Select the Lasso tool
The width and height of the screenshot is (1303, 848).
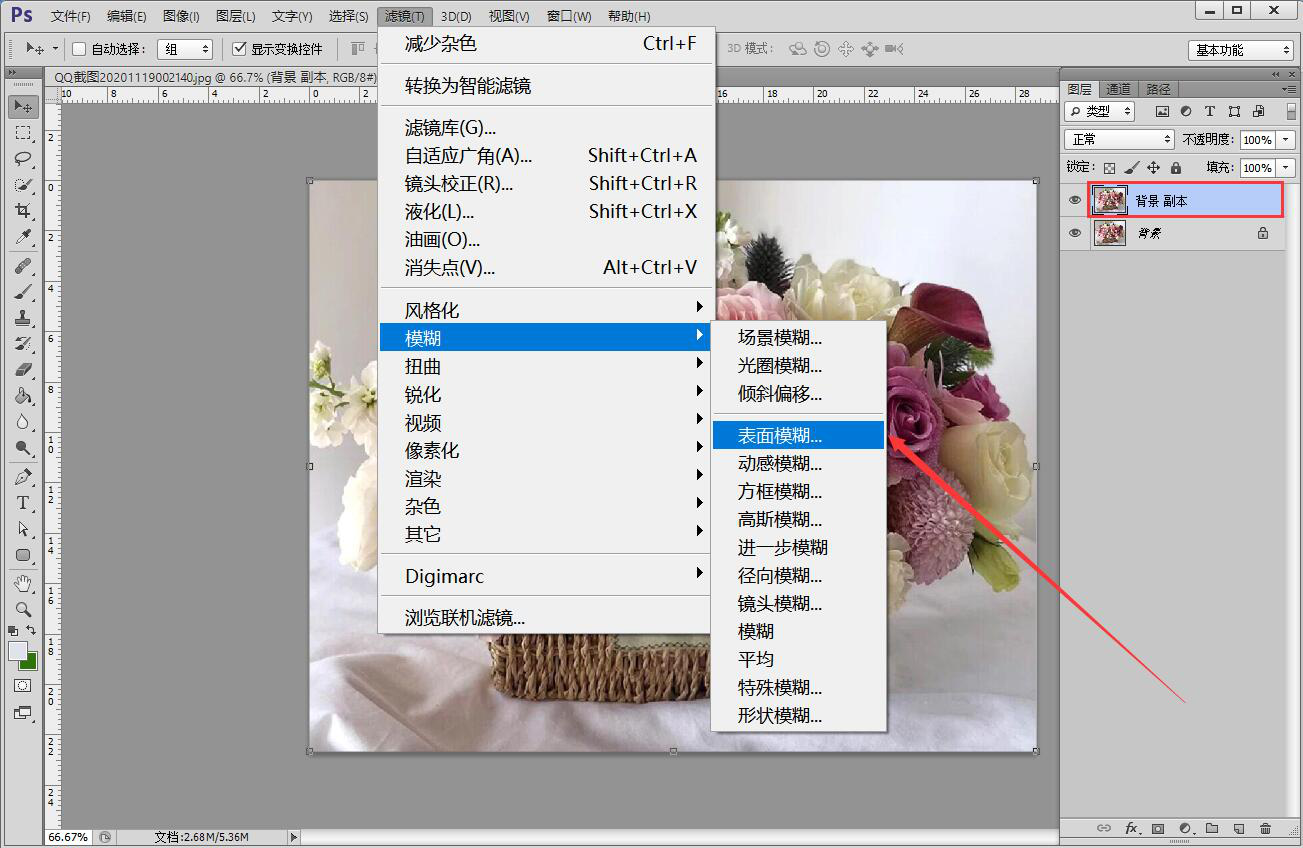tap(23, 159)
